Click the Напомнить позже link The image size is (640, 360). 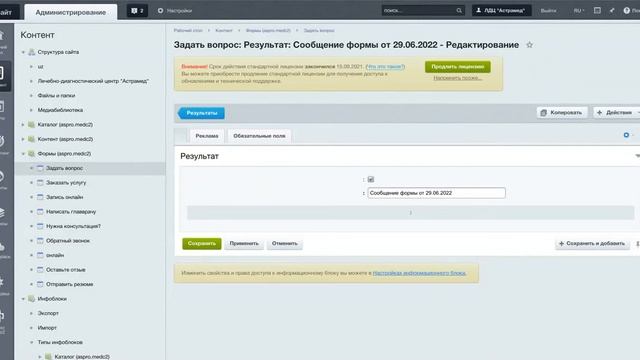457,78
